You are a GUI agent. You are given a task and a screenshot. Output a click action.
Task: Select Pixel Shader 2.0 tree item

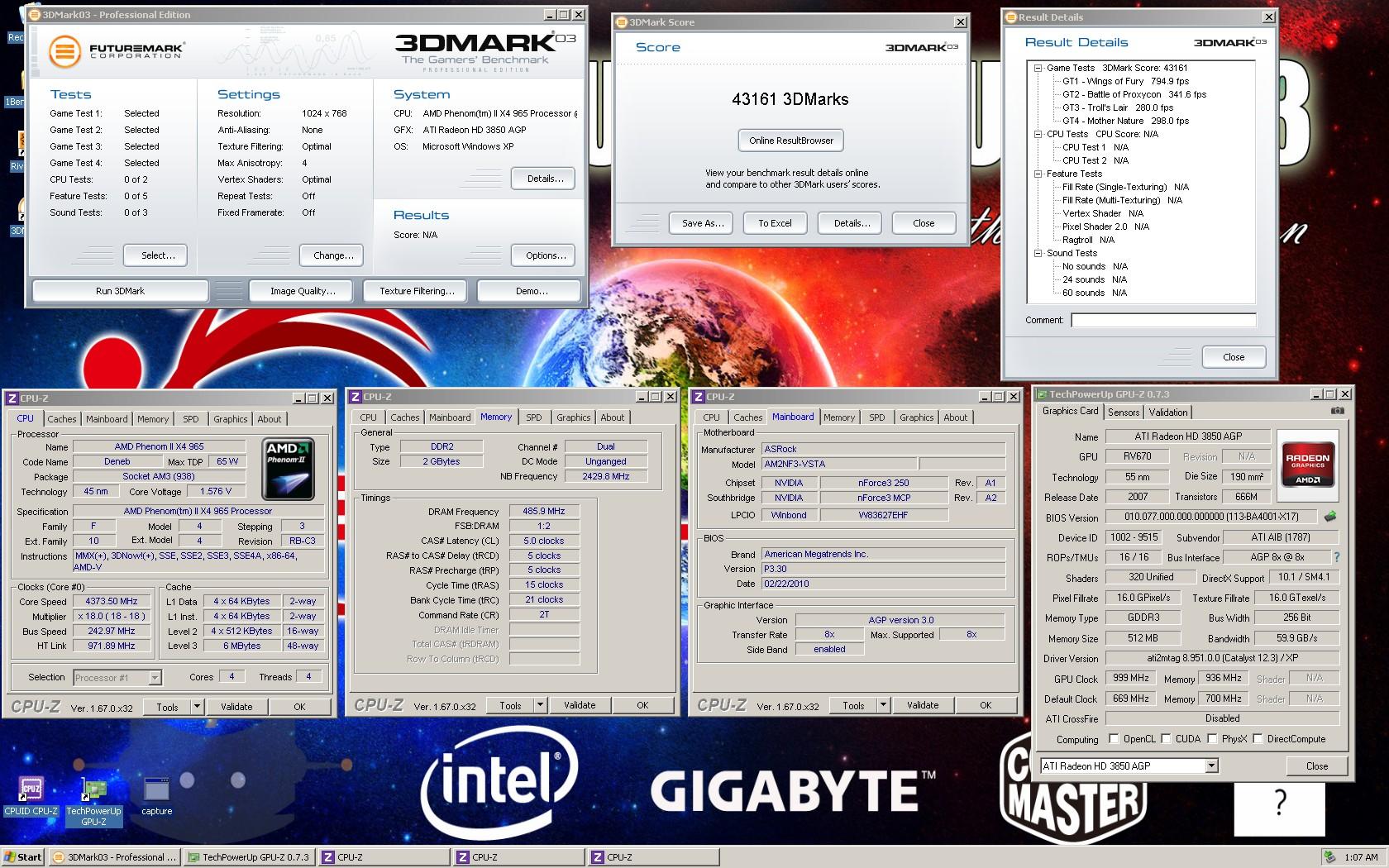pyautogui.click(x=1105, y=227)
